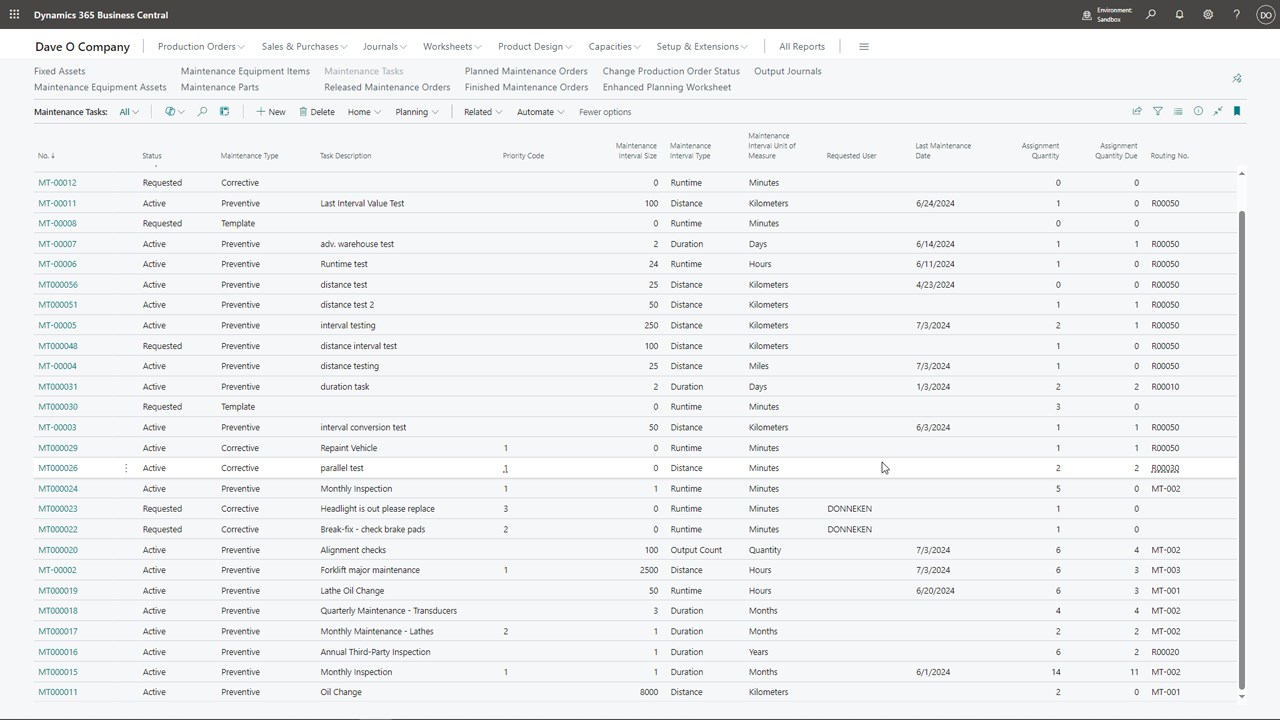Click the Delete trash action
The width and height of the screenshot is (1280, 720).
[x=317, y=112]
